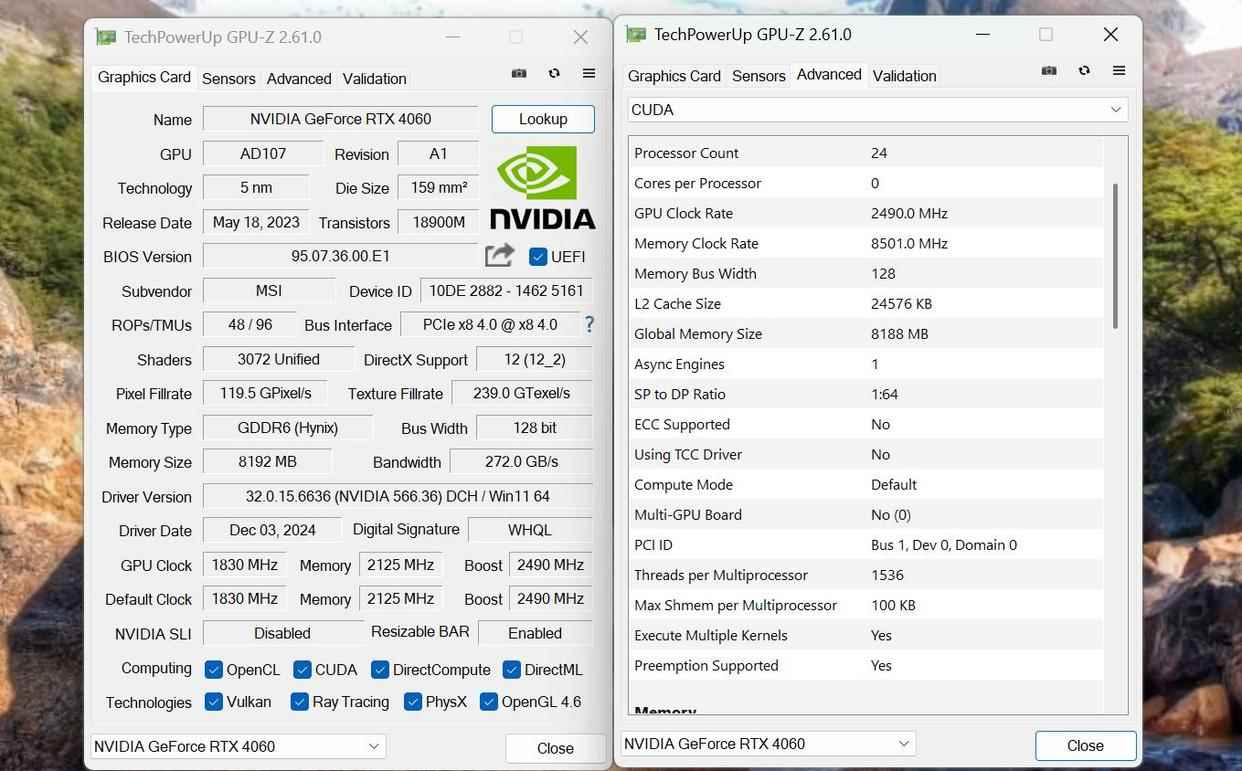Open the hamburger menu in left GPU-Z window
Viewport: 1242px width, 771px height.
(x=589, y=74)
